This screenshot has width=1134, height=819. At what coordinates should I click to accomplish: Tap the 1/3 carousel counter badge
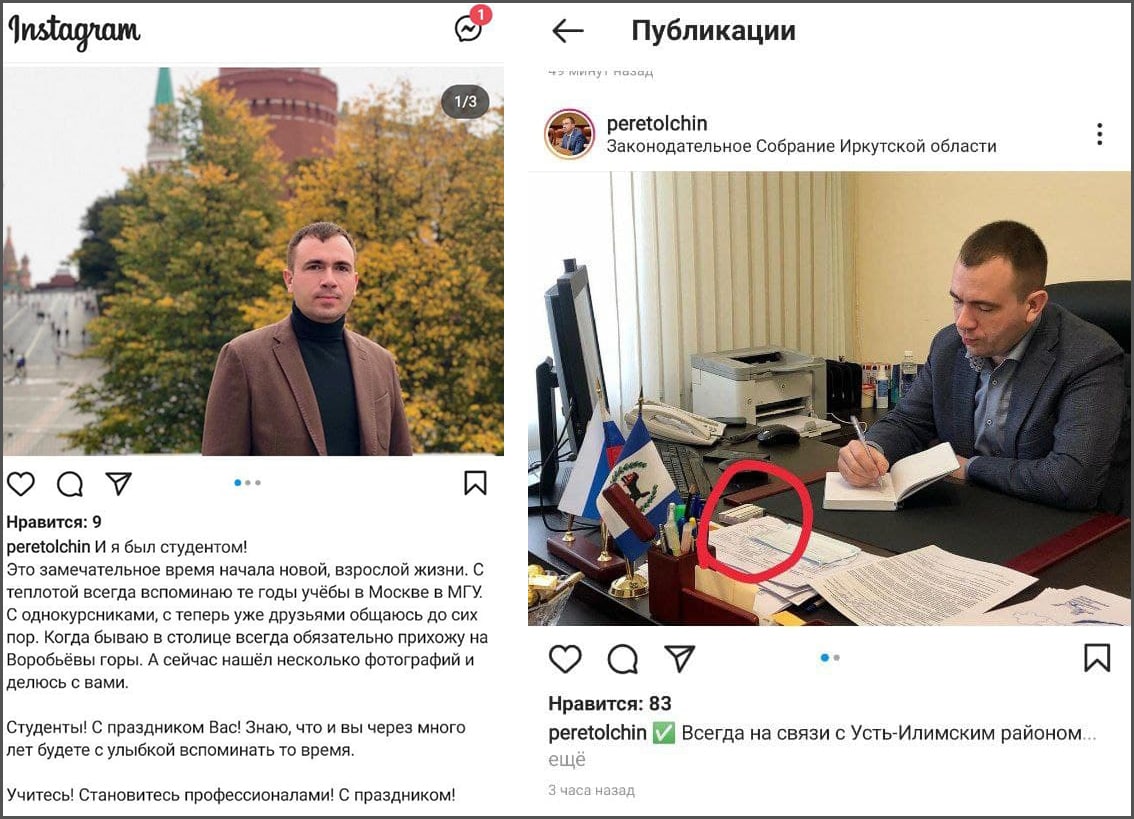pyautogui.click(x=465, y=102)
